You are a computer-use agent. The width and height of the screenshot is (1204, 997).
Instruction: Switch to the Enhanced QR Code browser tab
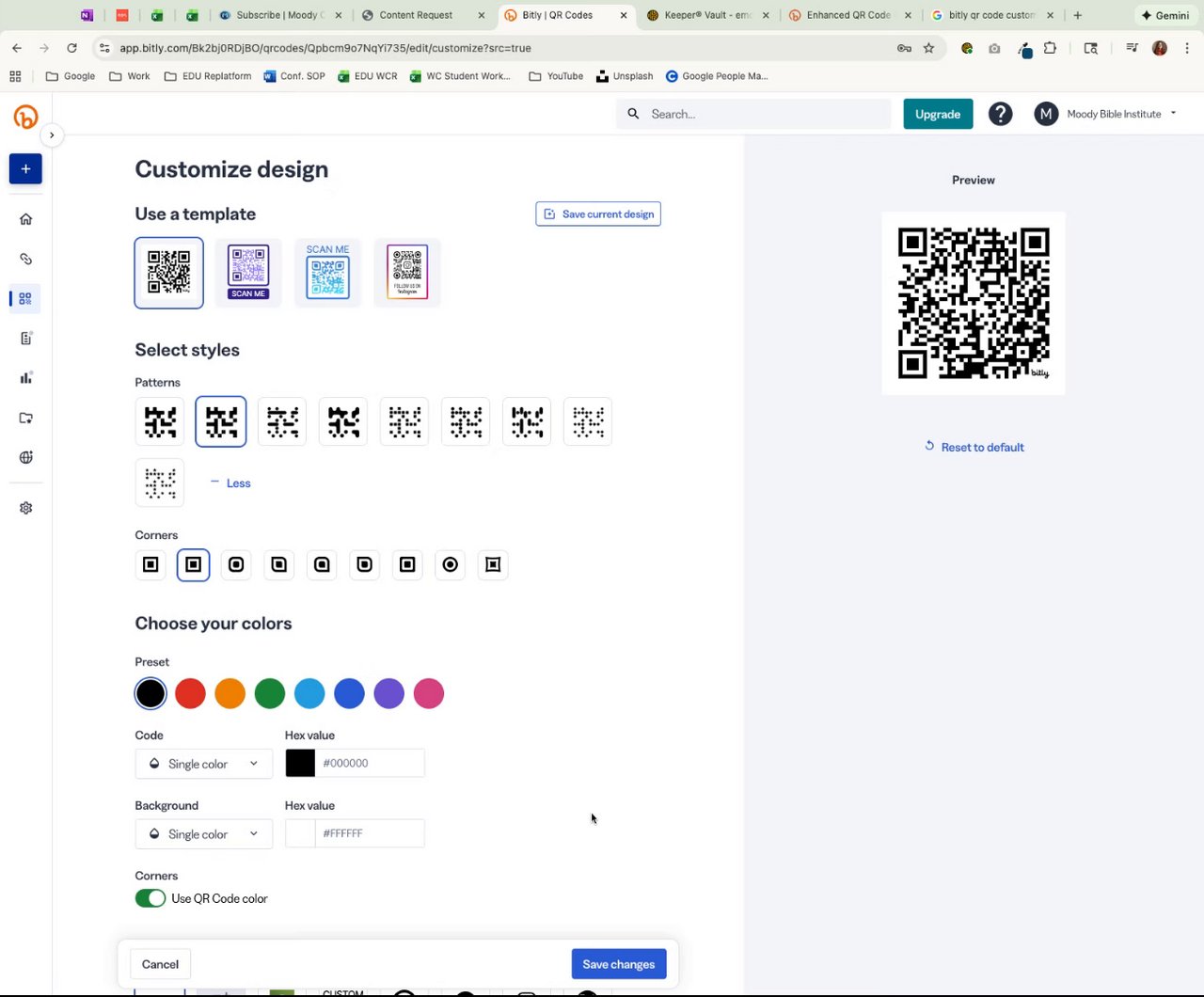(851, 15)
